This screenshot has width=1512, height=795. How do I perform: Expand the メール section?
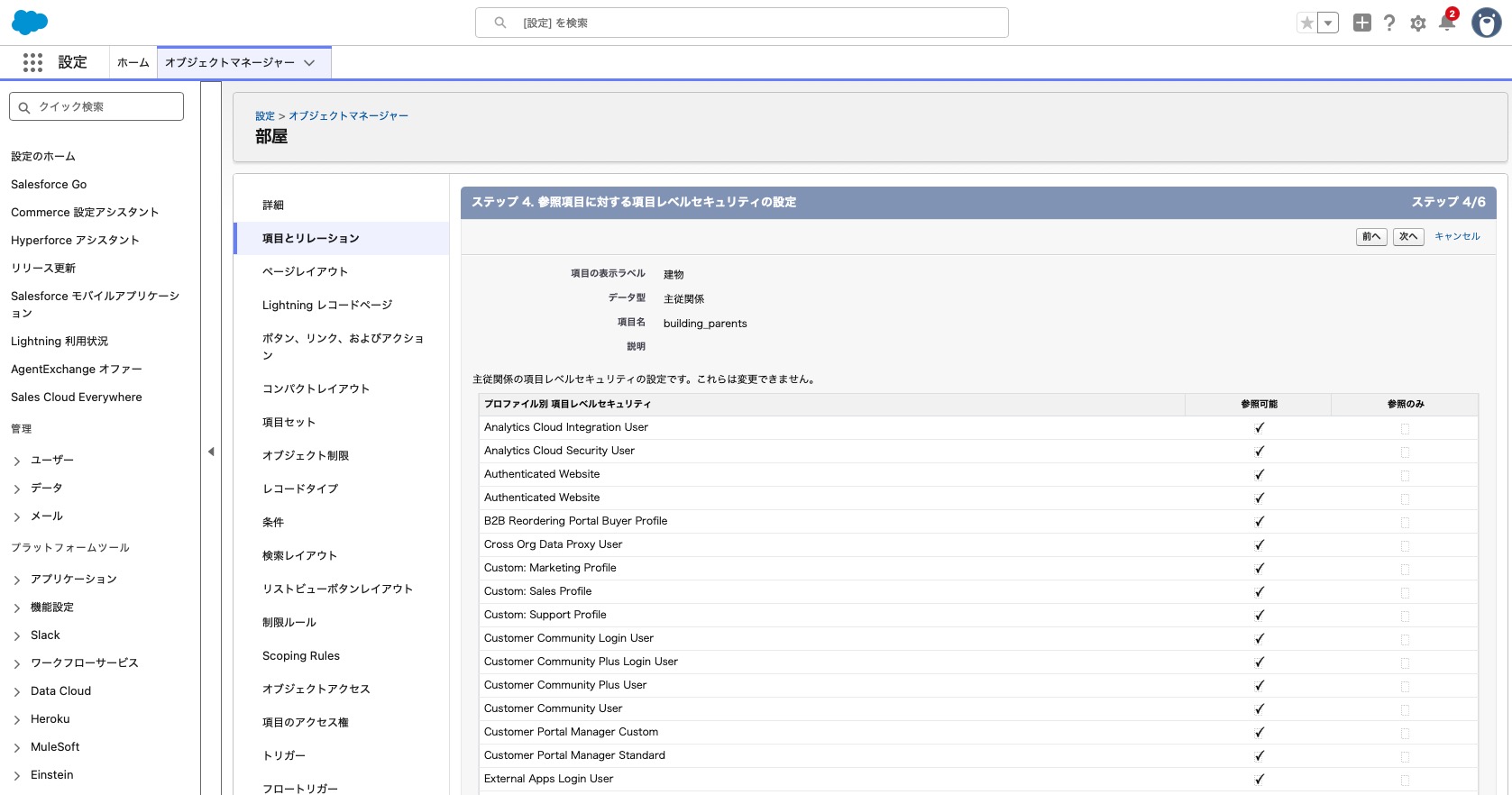17,516
